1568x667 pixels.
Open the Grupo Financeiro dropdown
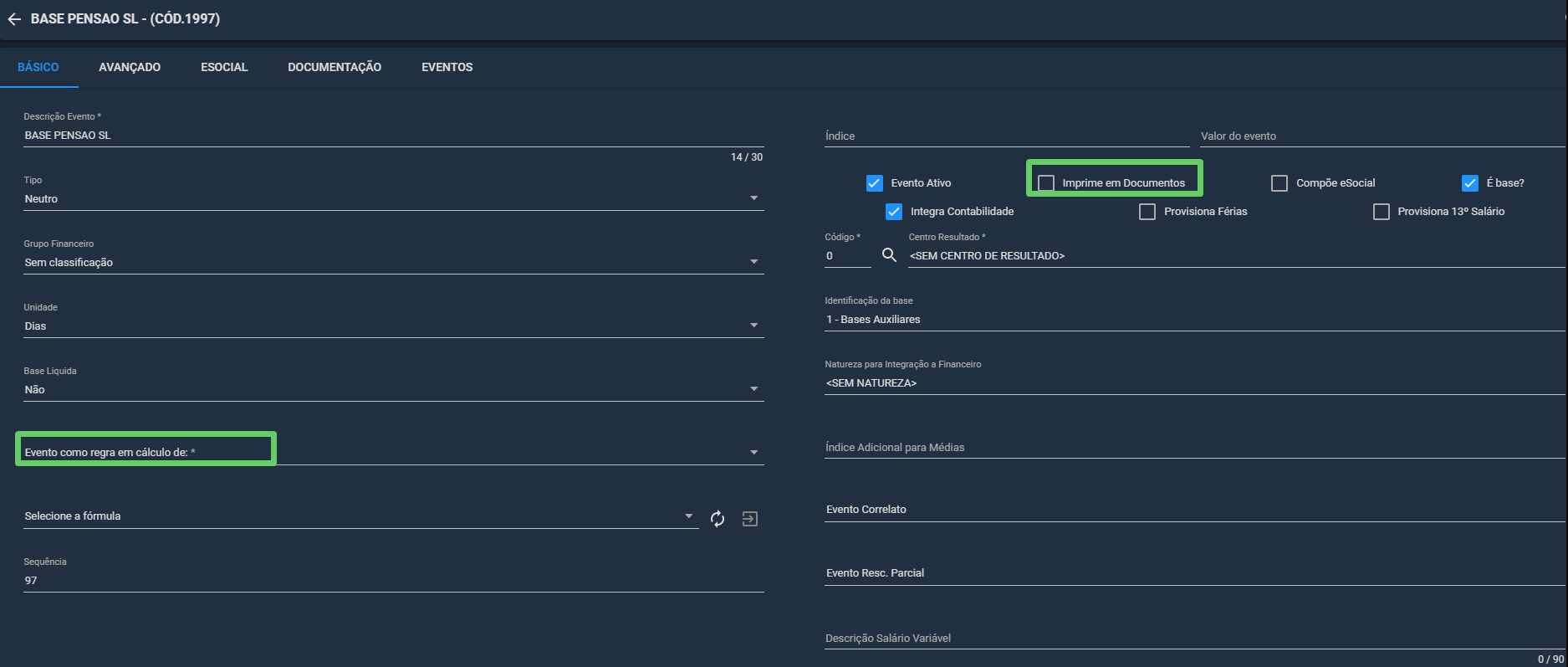[394, 263]
